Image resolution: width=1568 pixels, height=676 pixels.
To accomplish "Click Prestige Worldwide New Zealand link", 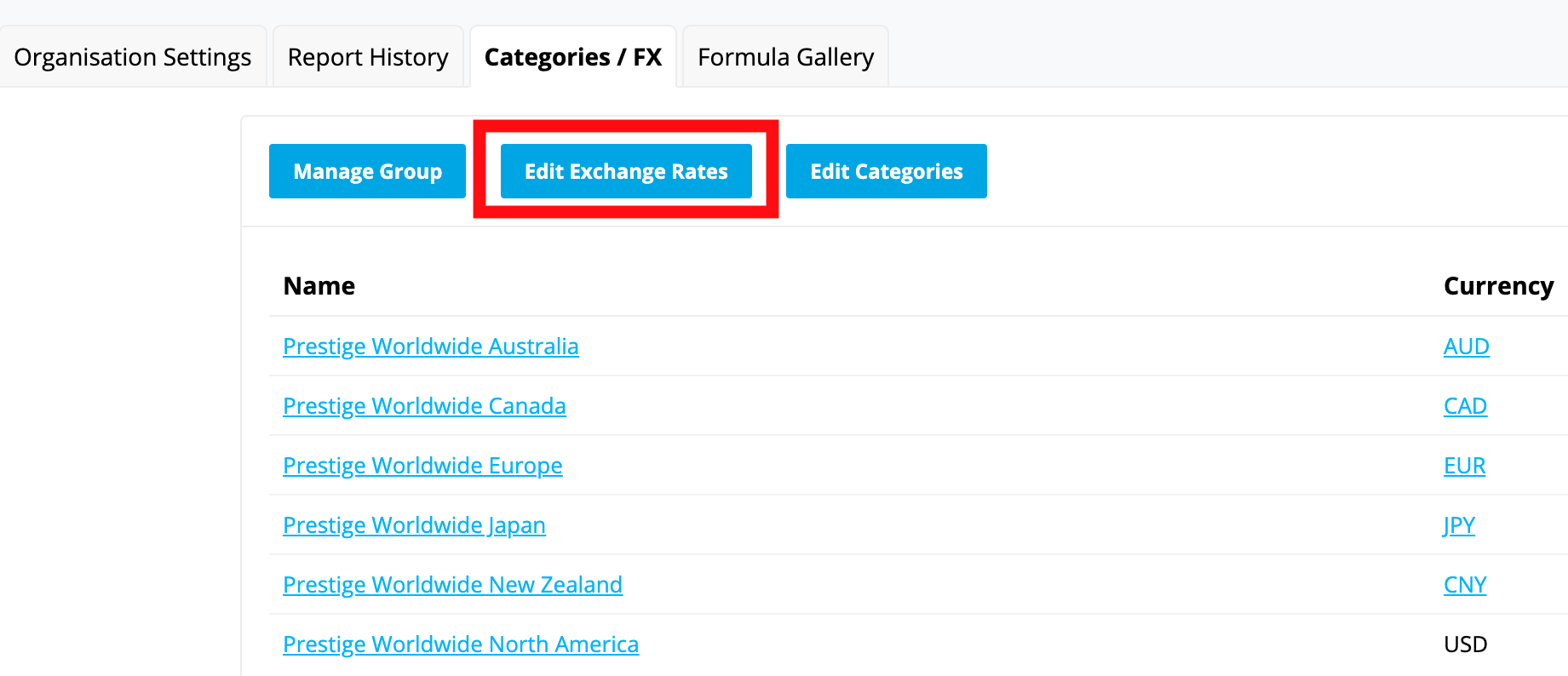I will (x=452, y=585).
